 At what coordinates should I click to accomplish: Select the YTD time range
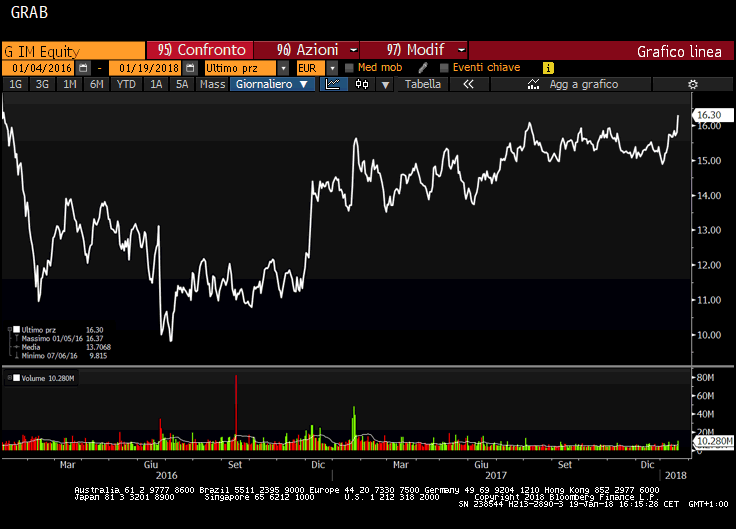point(126,84)
